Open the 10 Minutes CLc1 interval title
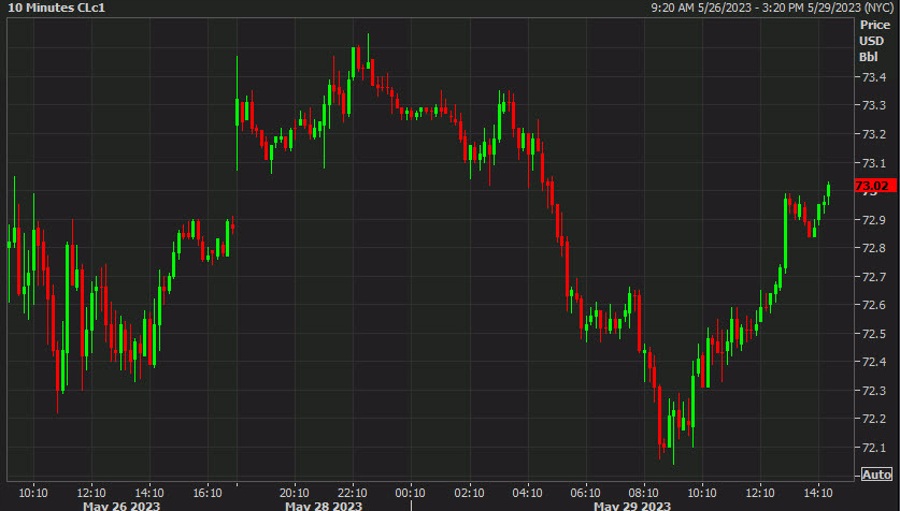The height and width of the screenshot is (511, 900). tap(56, 8)
